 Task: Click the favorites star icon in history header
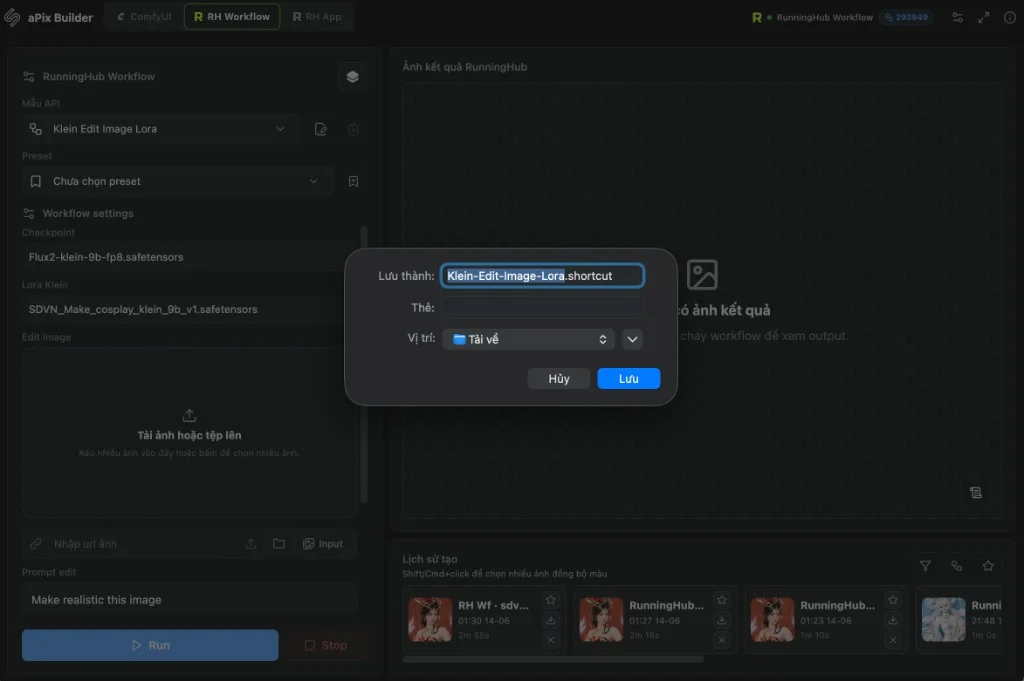(988, 565)
